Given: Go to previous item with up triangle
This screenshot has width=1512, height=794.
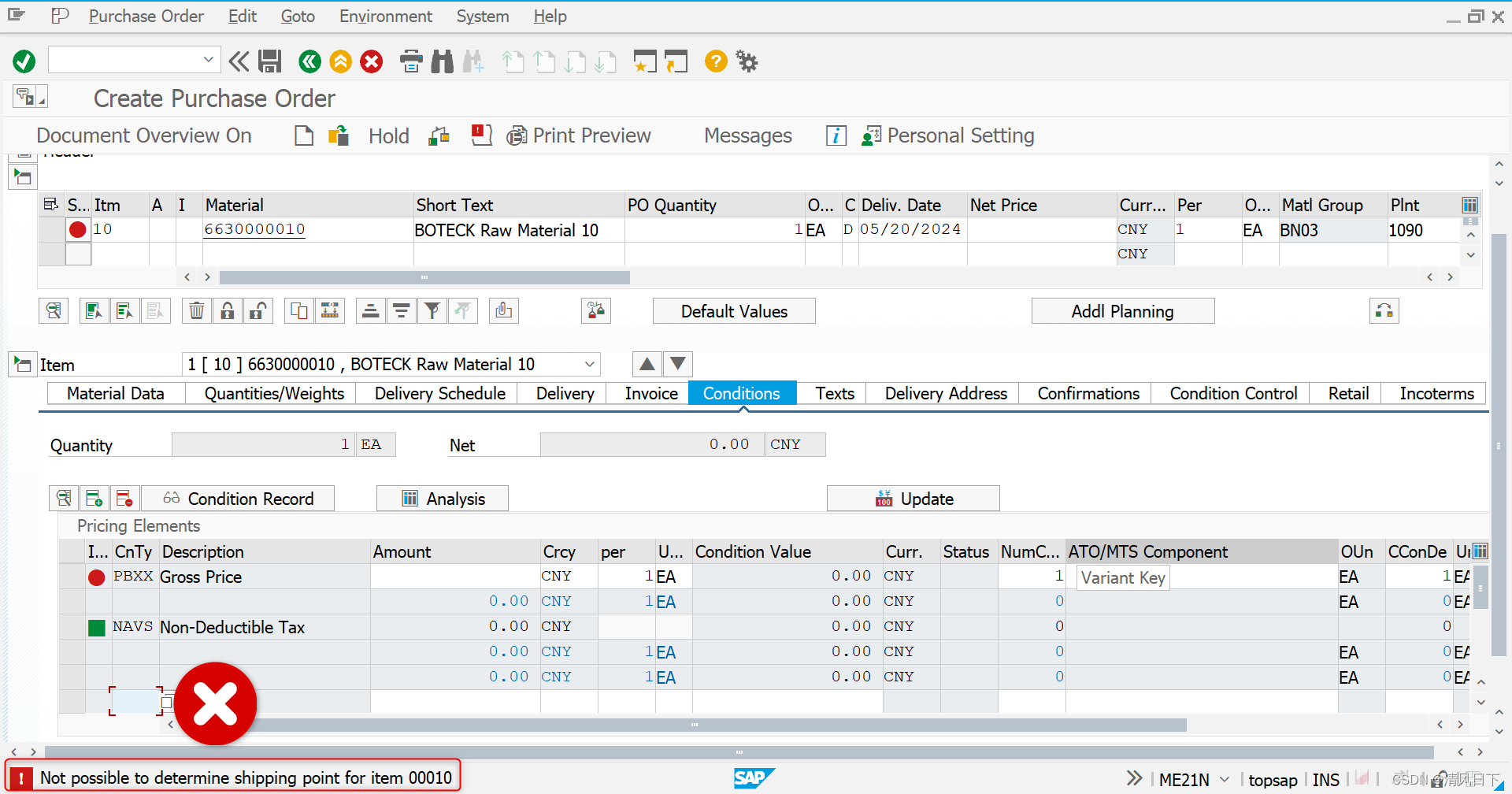Looking at the screenshot, I should 647,364.
